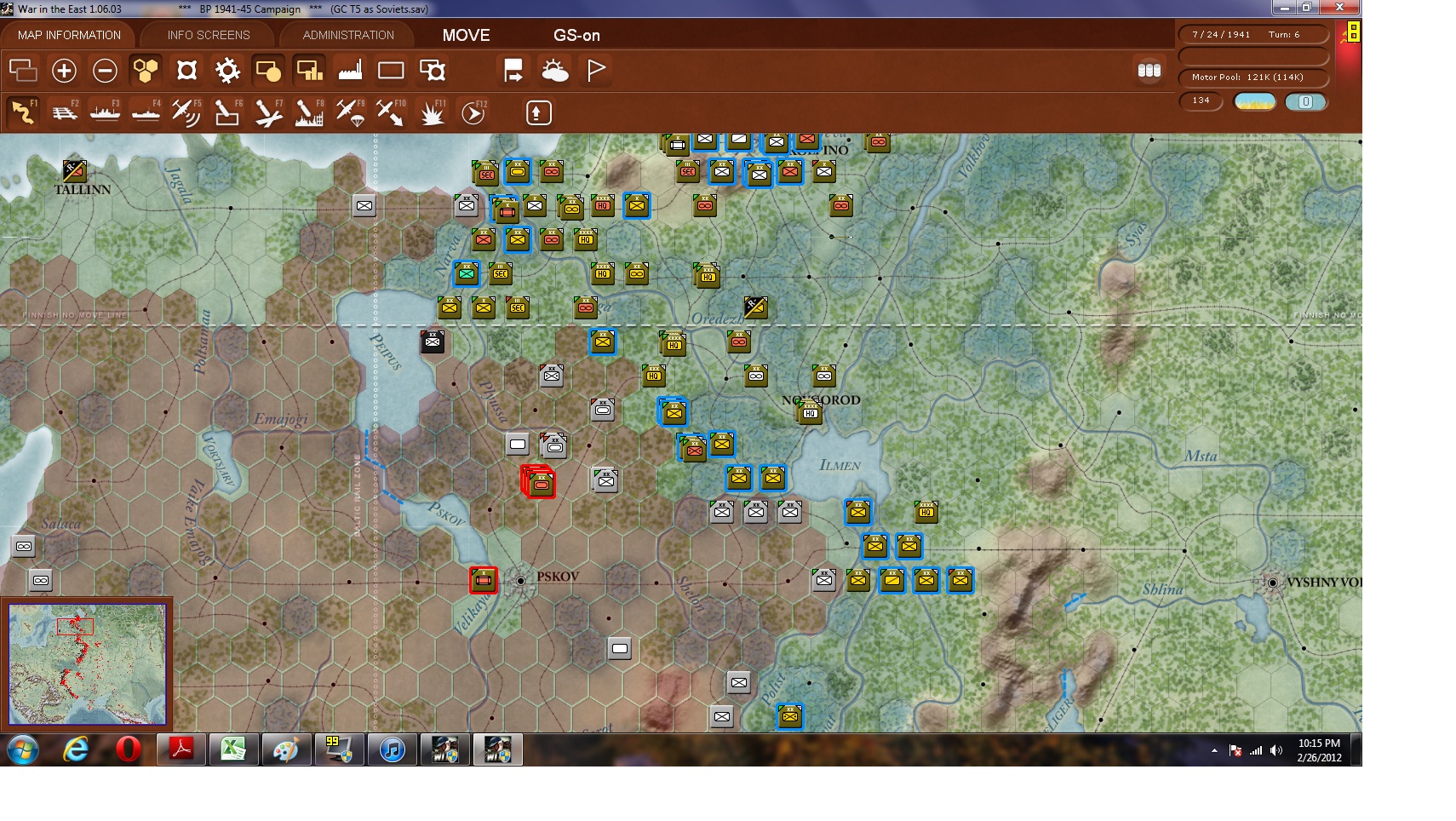Open the gear preferences icon
Viewport: 1456px width, 821px height.
point(227,71)
